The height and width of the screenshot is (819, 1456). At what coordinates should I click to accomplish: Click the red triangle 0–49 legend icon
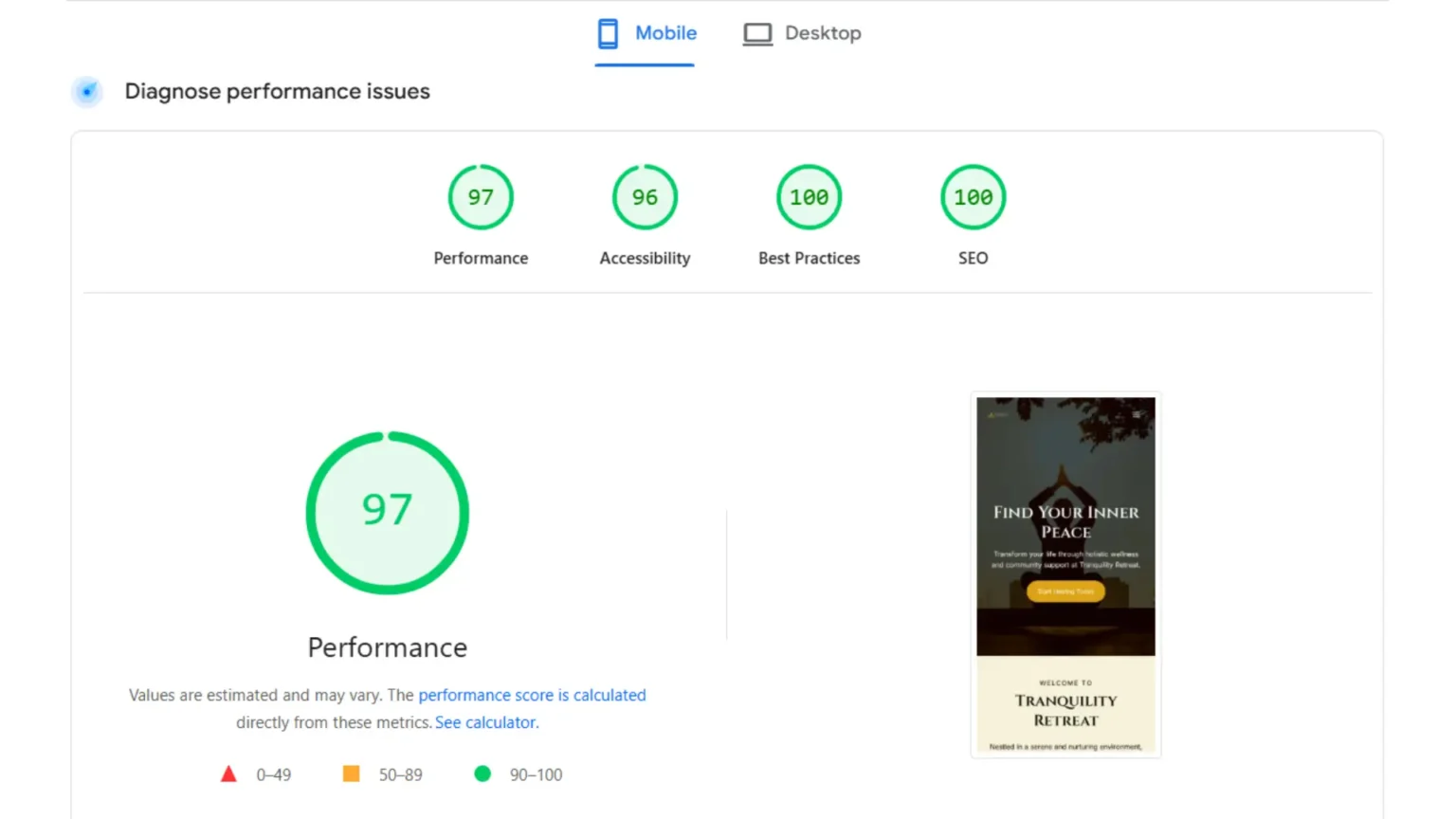(228, 774)
